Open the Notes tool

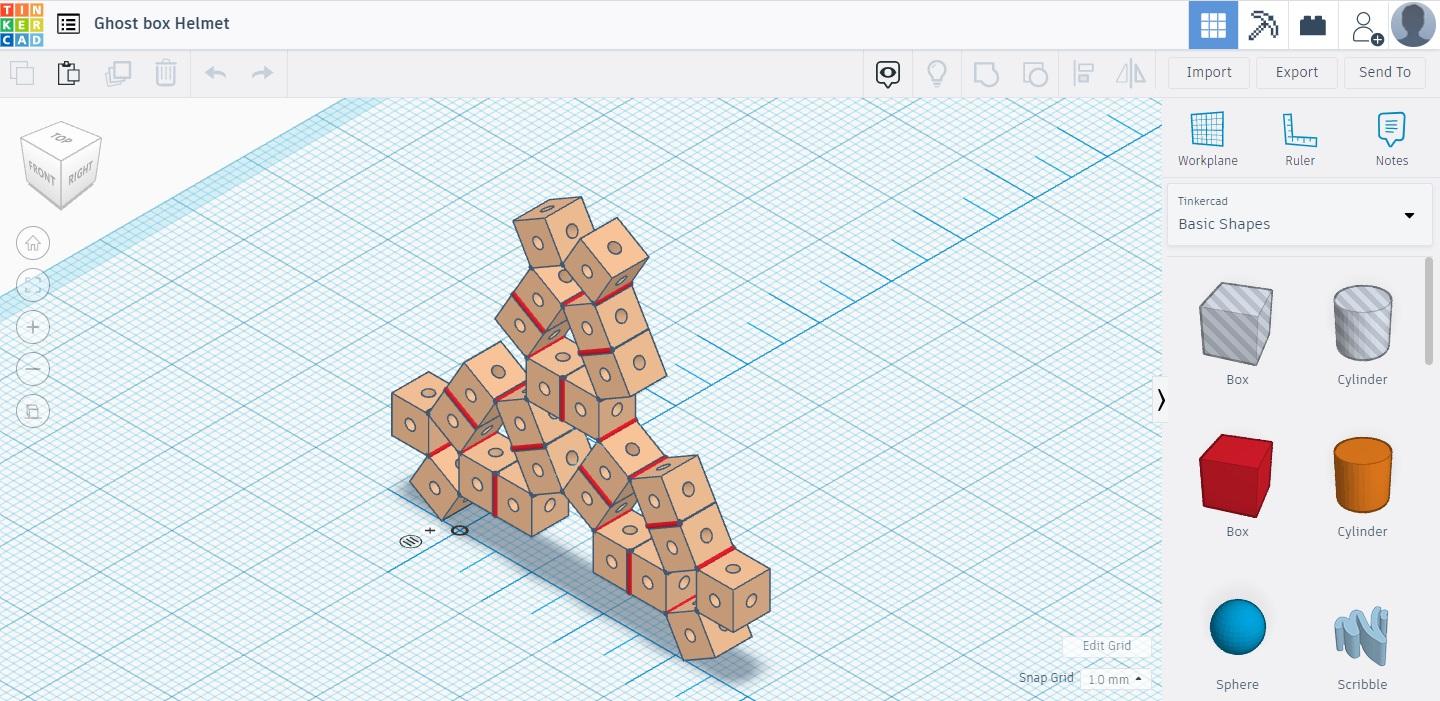(1391, 139)
